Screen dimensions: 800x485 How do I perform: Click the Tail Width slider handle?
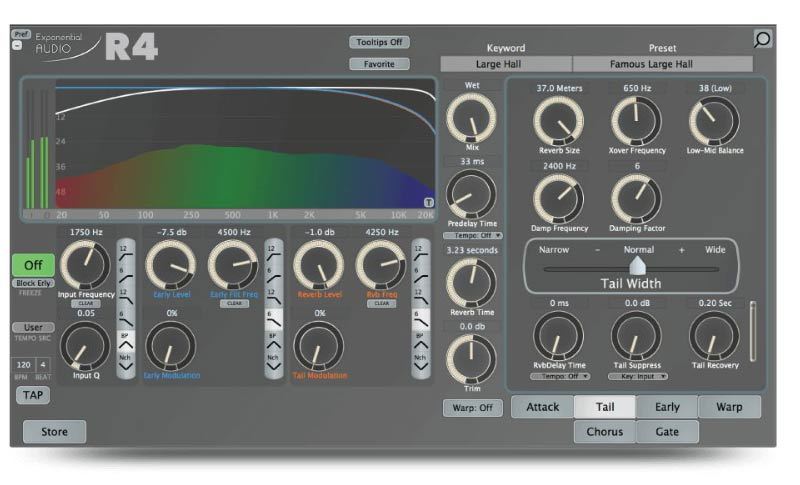coord(637,267)
